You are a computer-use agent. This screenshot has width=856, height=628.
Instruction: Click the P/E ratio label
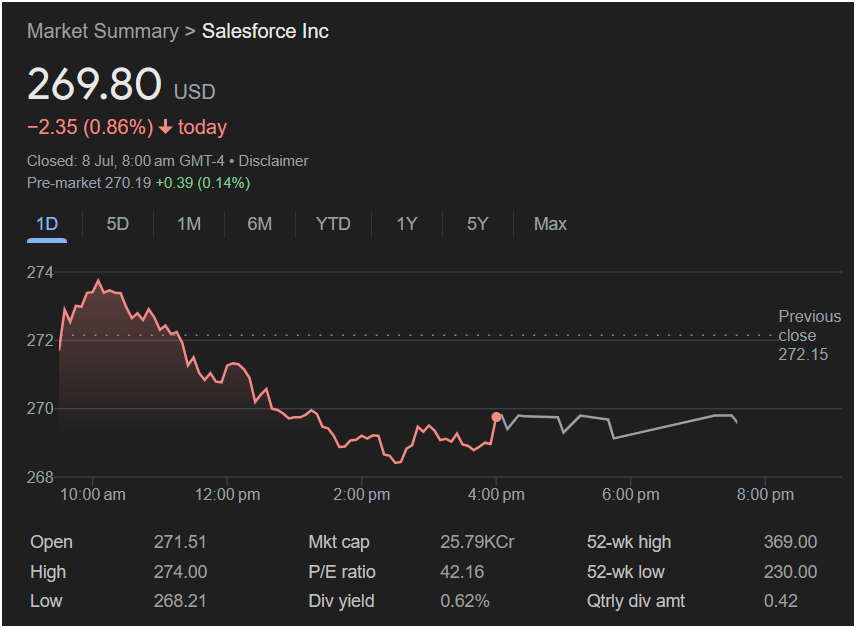tap(342, 572)
